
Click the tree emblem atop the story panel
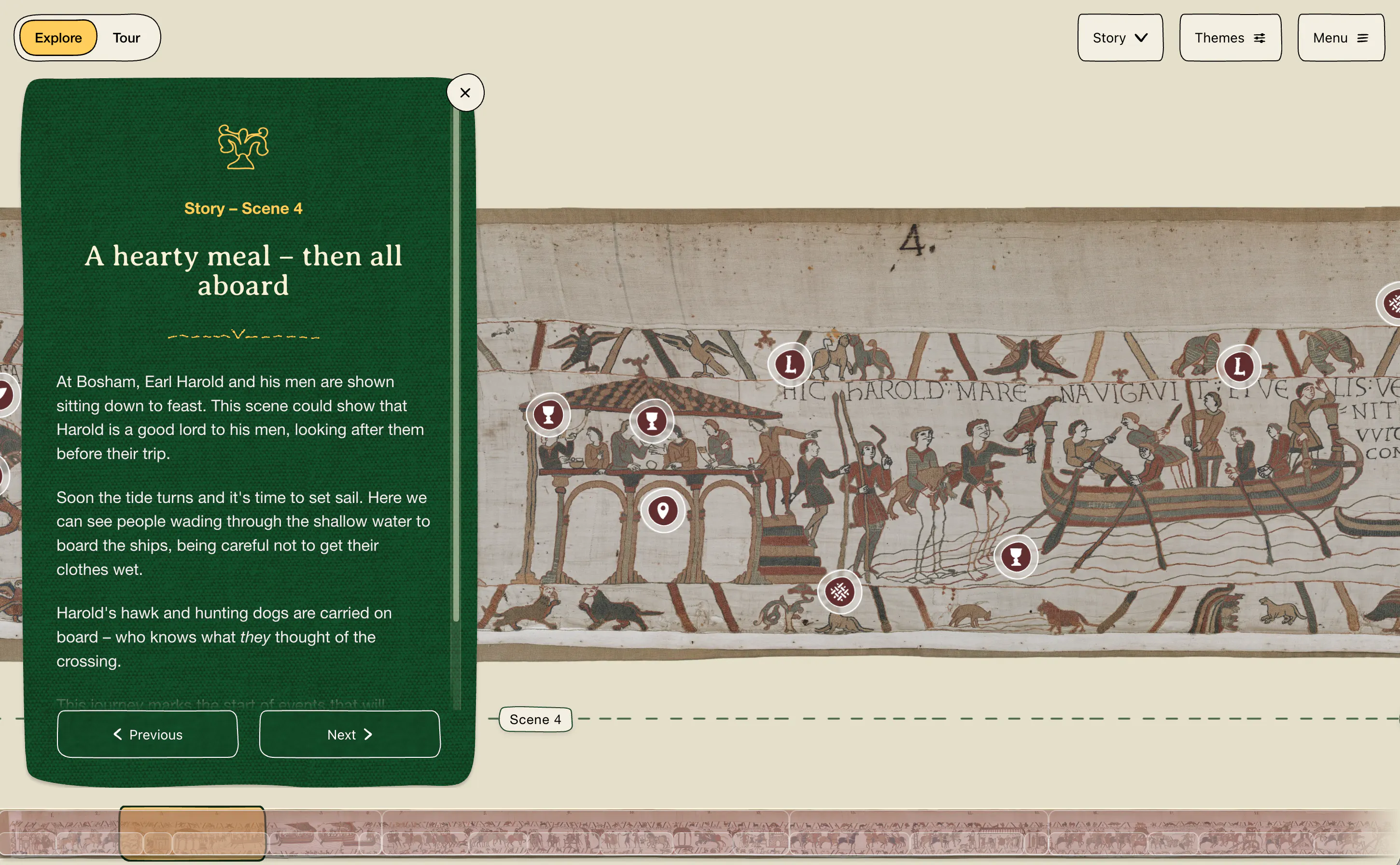[243, 147]
